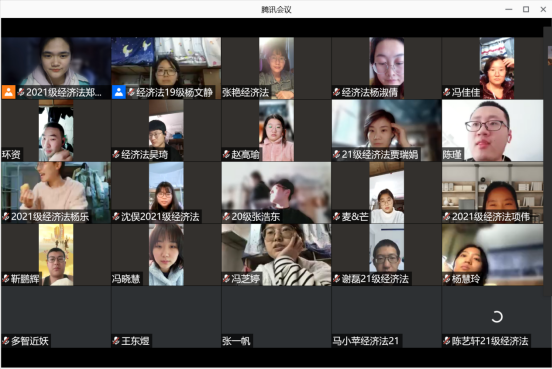The width and height of the screenshot is (552, 369).
Task: Select video tile of 冯晓慧
Action: [x=166, y=255]
